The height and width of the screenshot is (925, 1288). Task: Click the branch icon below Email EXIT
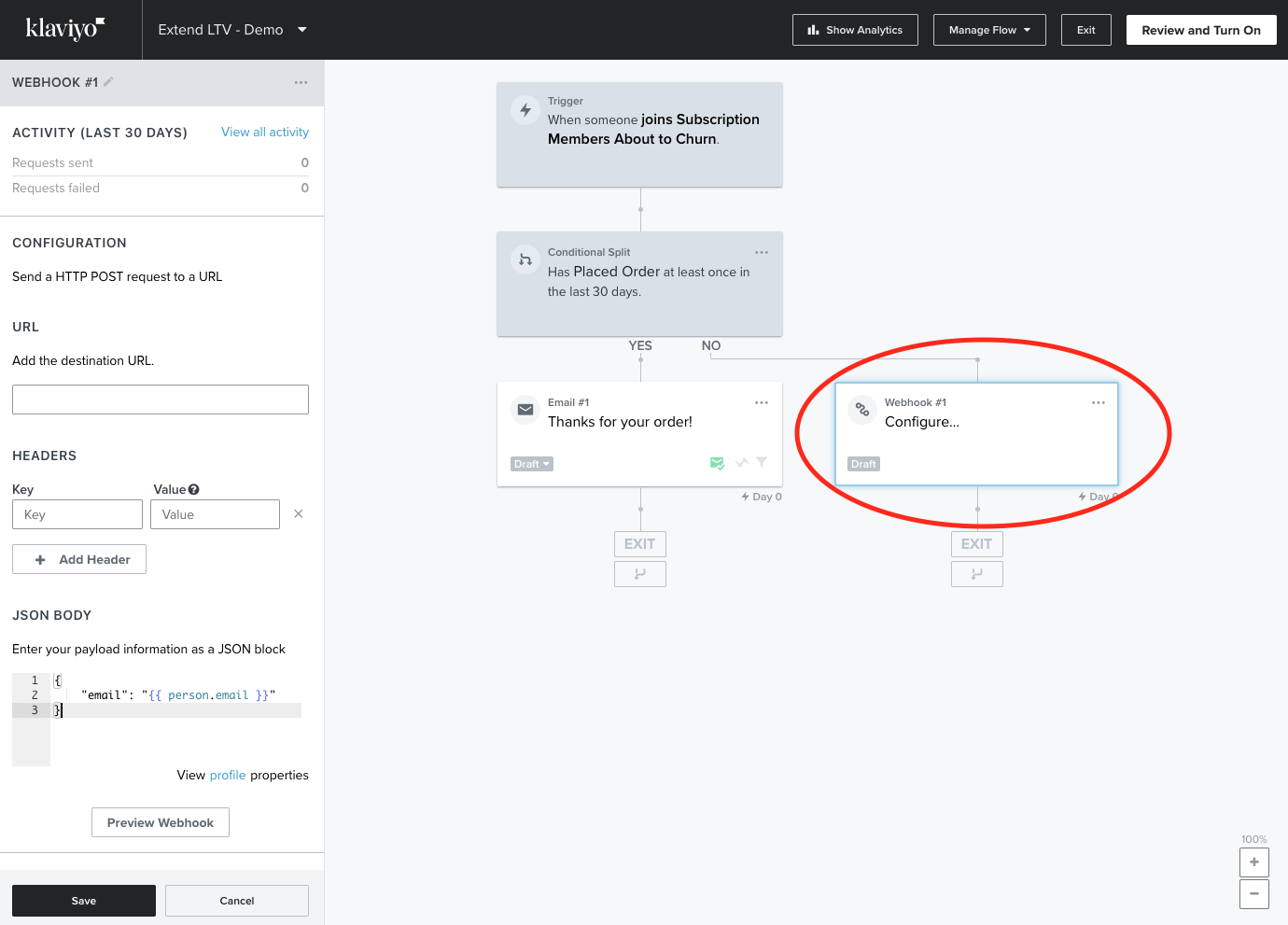point(640,574)
